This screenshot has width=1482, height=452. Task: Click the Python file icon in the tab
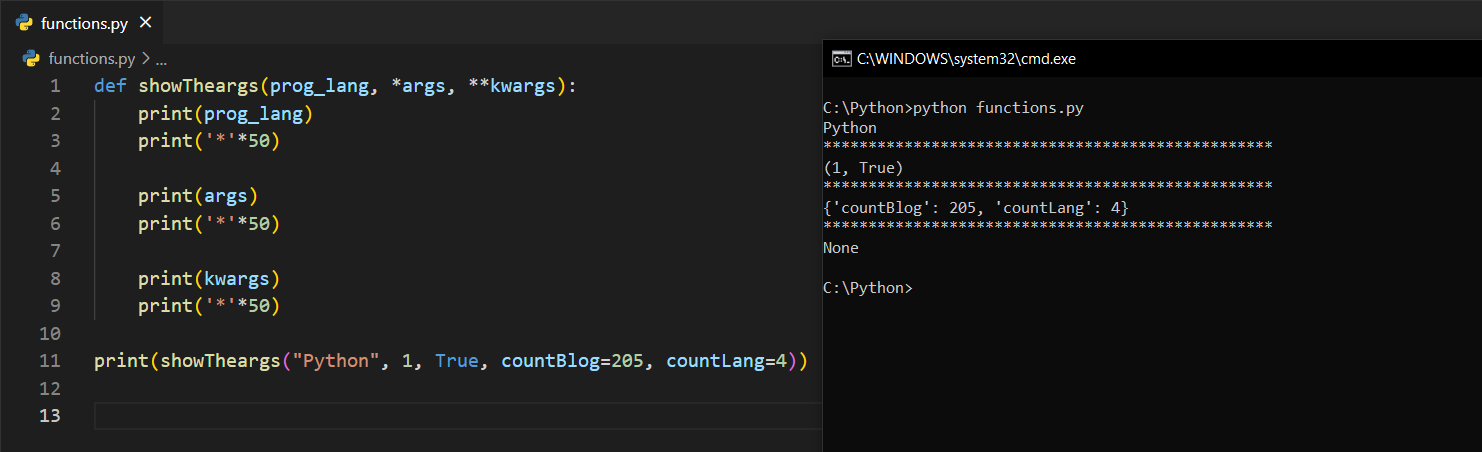[25, 23]
